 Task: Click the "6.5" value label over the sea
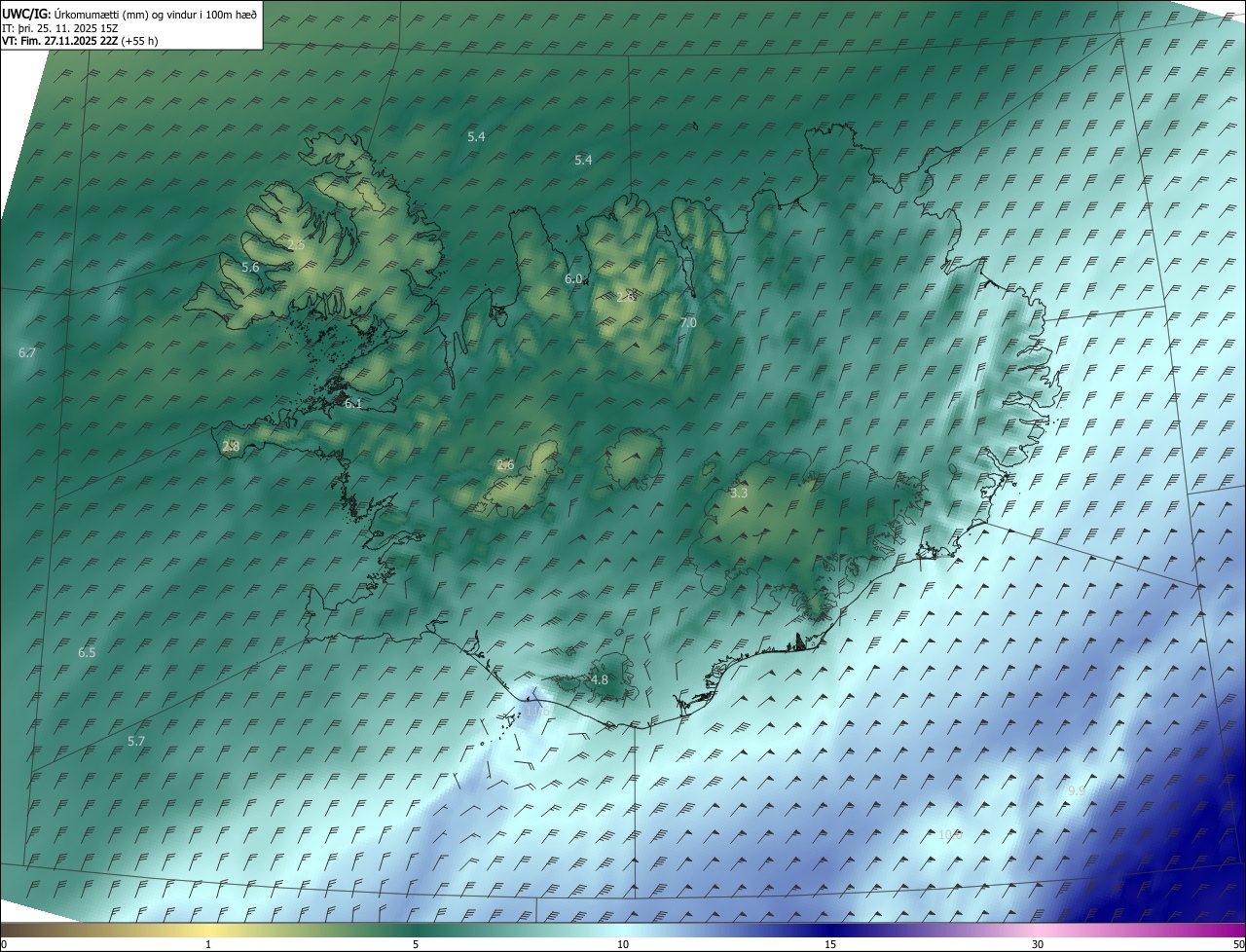tap(87, 652)
